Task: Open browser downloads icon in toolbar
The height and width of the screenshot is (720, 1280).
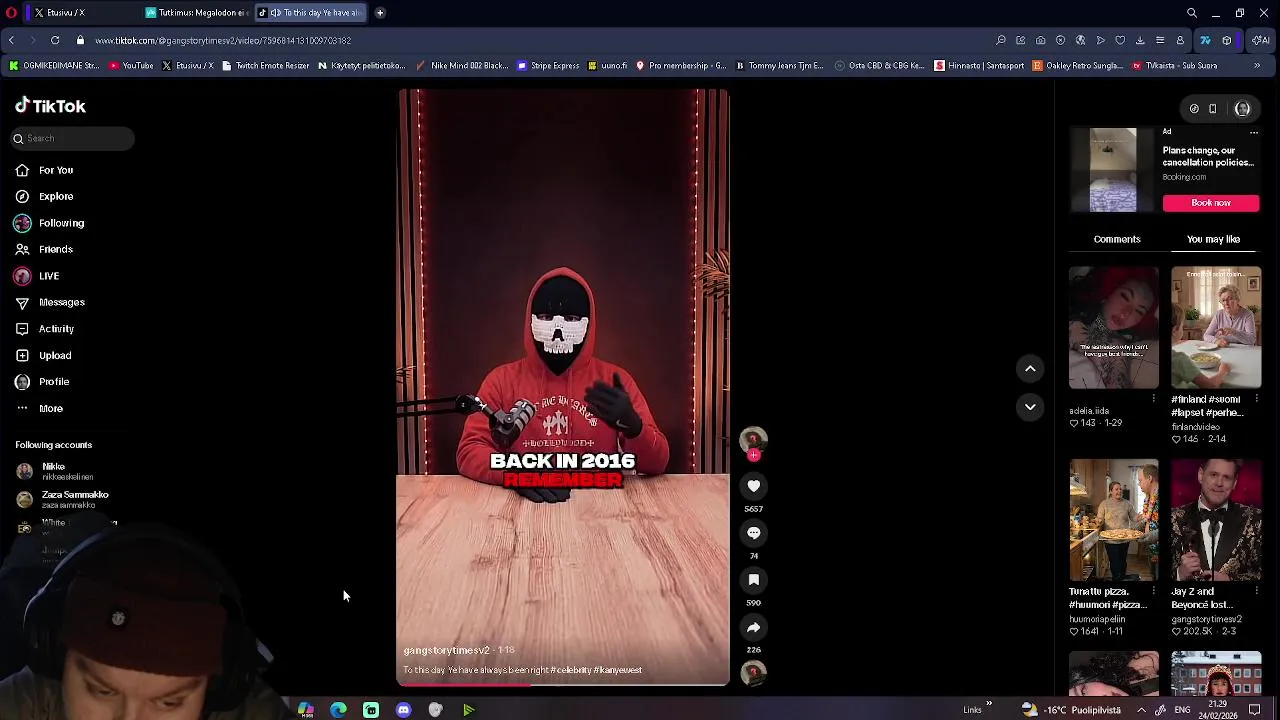Action: (1140, 40)
